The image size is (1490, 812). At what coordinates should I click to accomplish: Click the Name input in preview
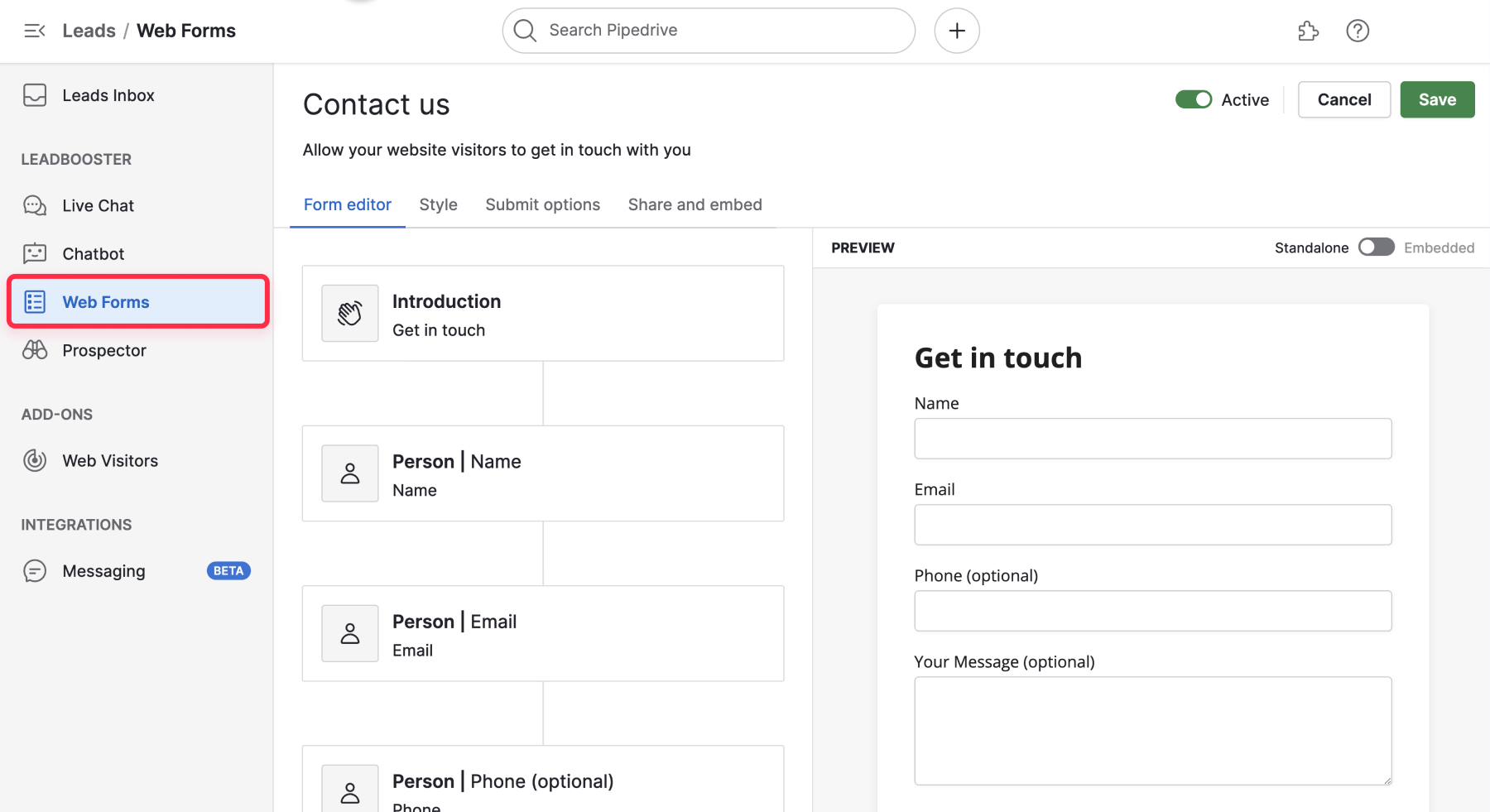1153,439
